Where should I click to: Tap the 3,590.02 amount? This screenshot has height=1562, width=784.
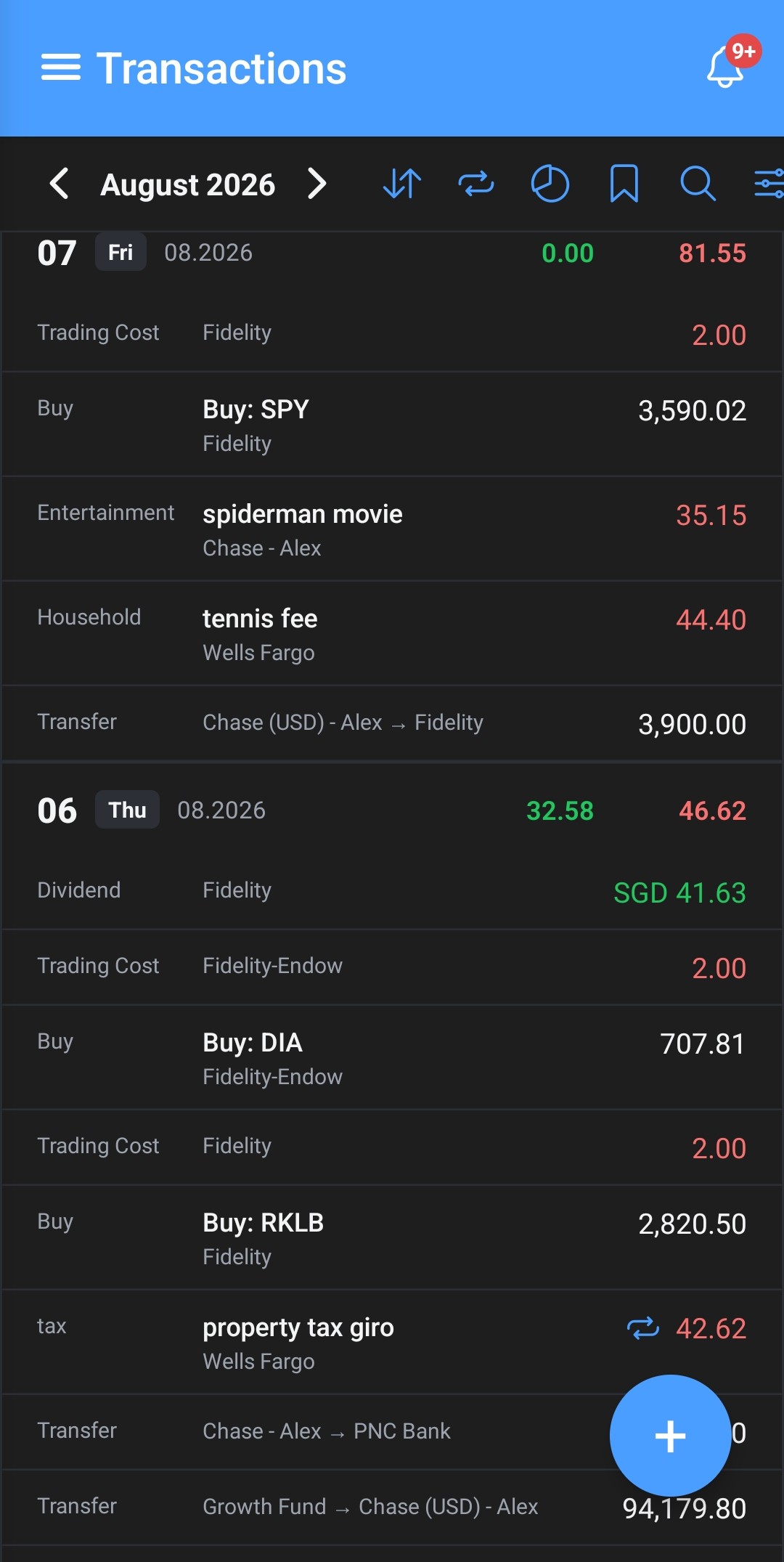point(692,411)
